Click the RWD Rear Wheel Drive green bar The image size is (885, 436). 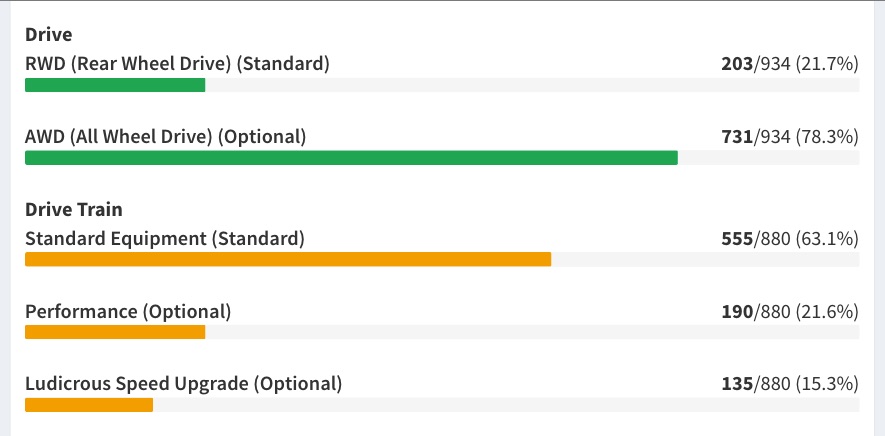coord(115,85)
